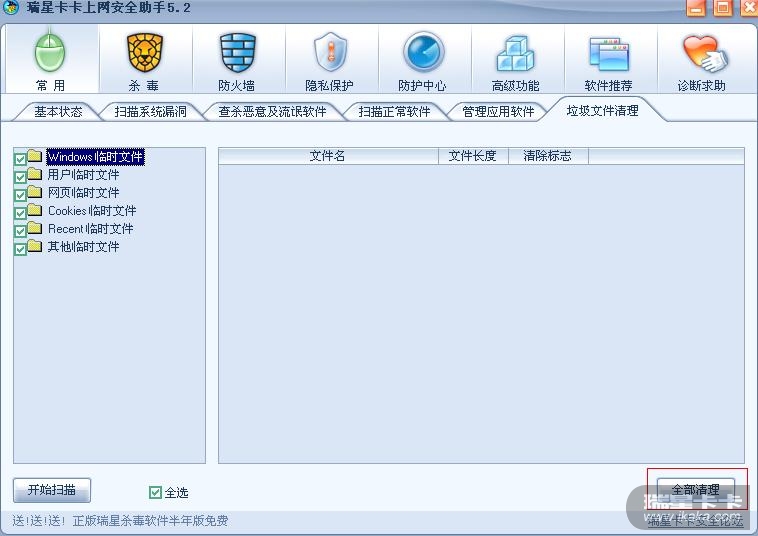Open the 防火墙 firewall brick shield
Image resolution: width=758 pixels, height=536 pixels.
click(x=237, y=59)
